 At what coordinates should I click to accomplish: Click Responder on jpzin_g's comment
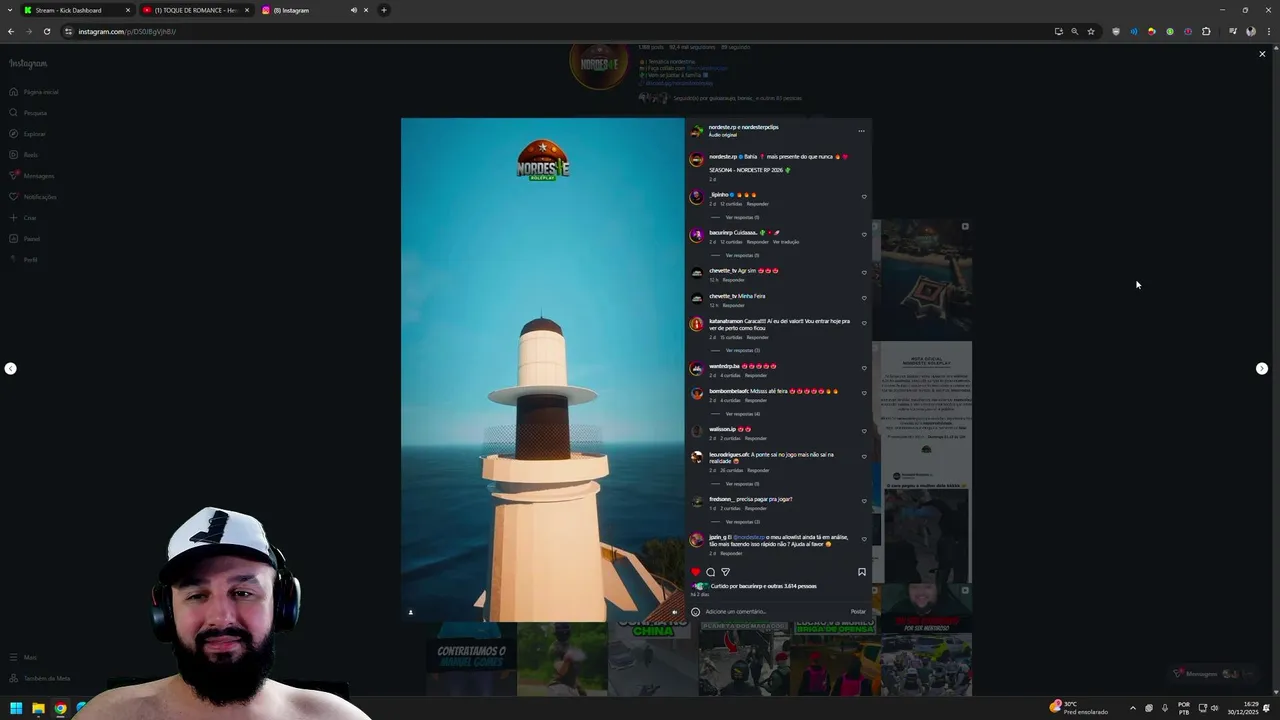pyautogui.click(x=731, y=553)
